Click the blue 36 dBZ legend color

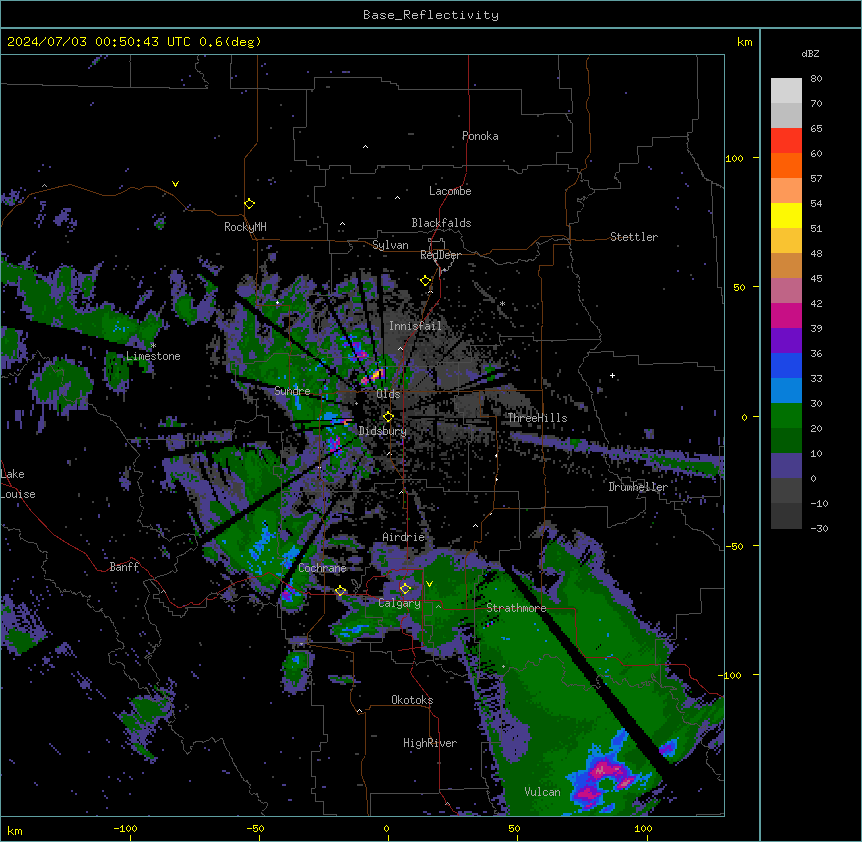(786, 365)
